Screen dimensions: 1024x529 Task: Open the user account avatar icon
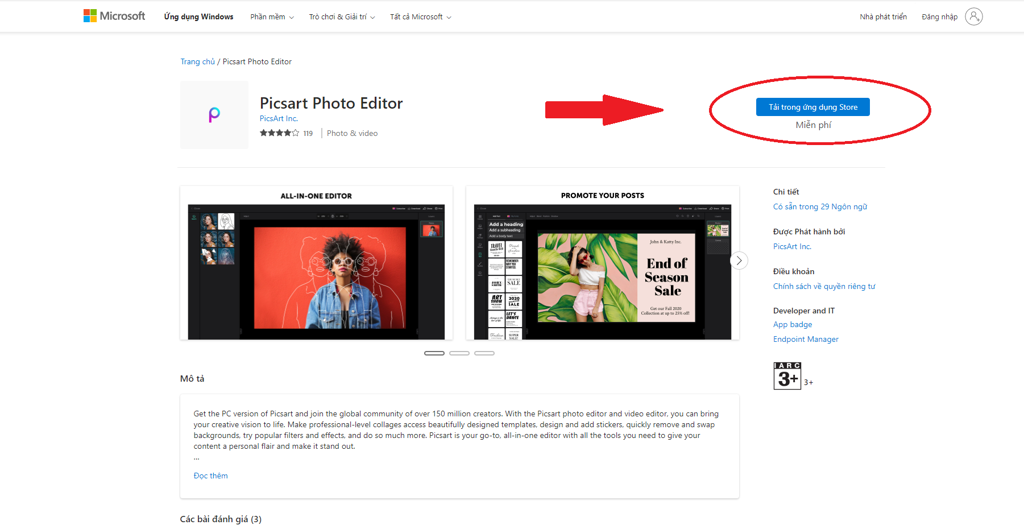973,16
